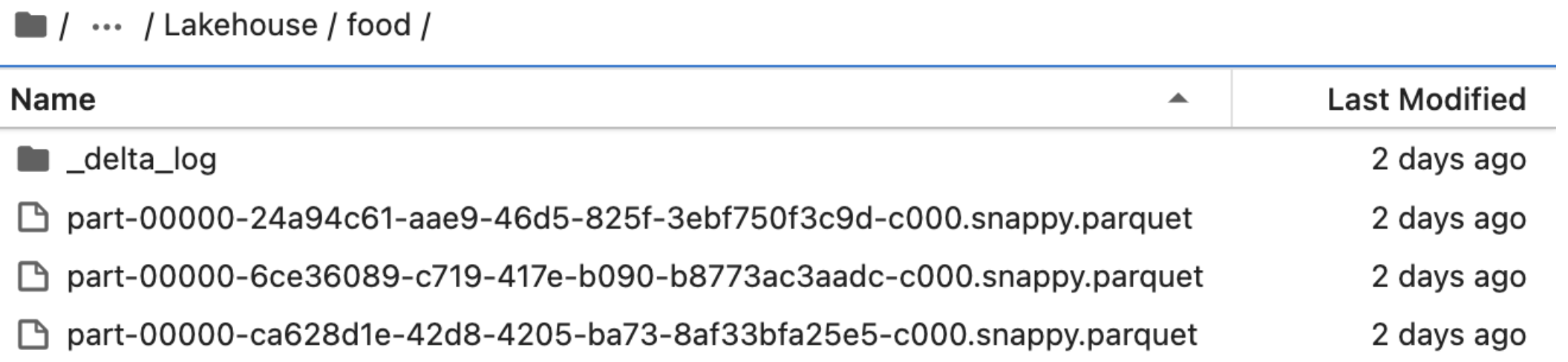Image resolution: width=1568 pixels, height=362 pixels.
Task: Click file icon for part-00000-ca628d1e parquet
Action: click(x=33, y=335)
